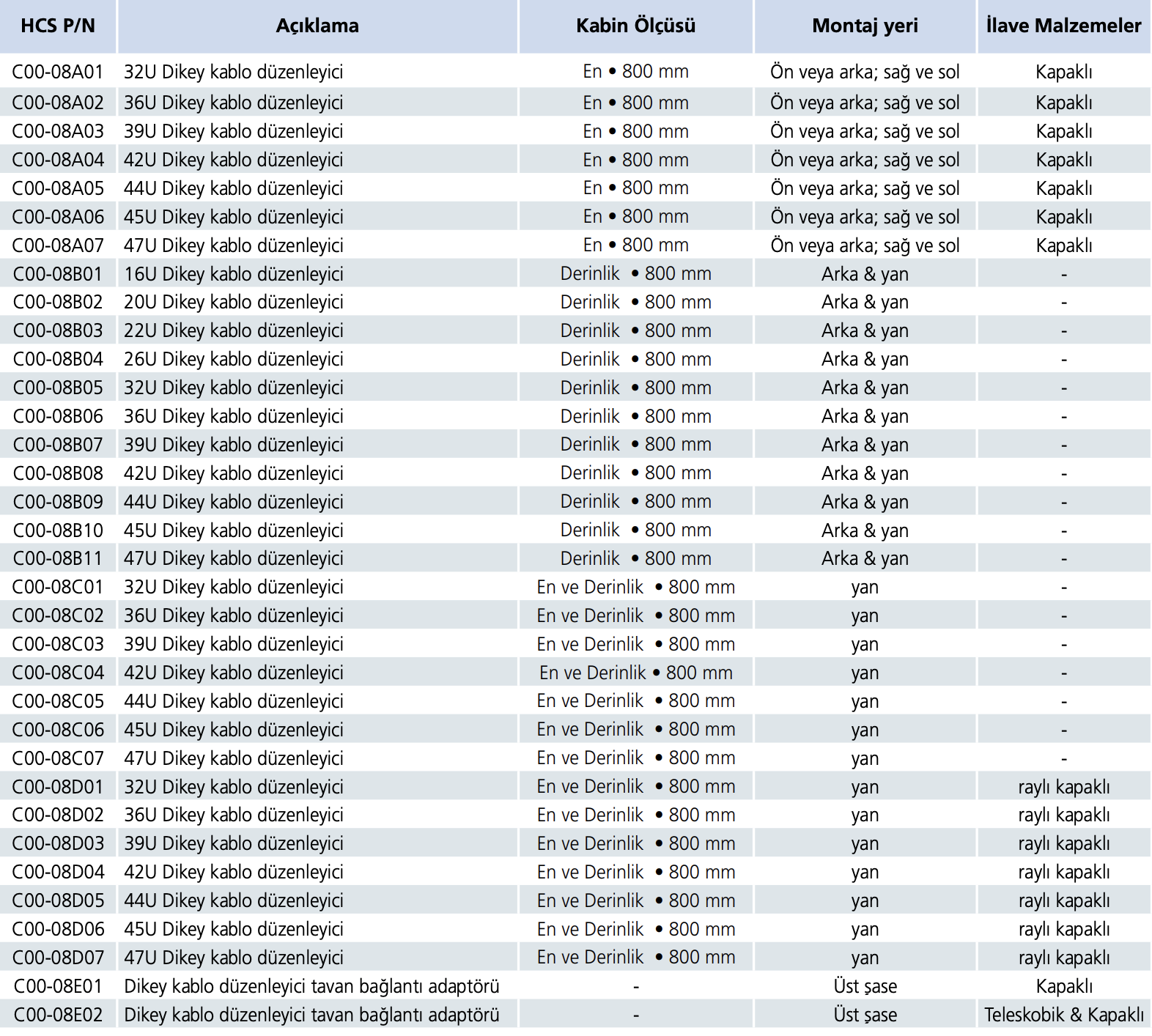1152x1036 pixels.
Task: Select part number C00-08E02
Action: point(58,1015)
